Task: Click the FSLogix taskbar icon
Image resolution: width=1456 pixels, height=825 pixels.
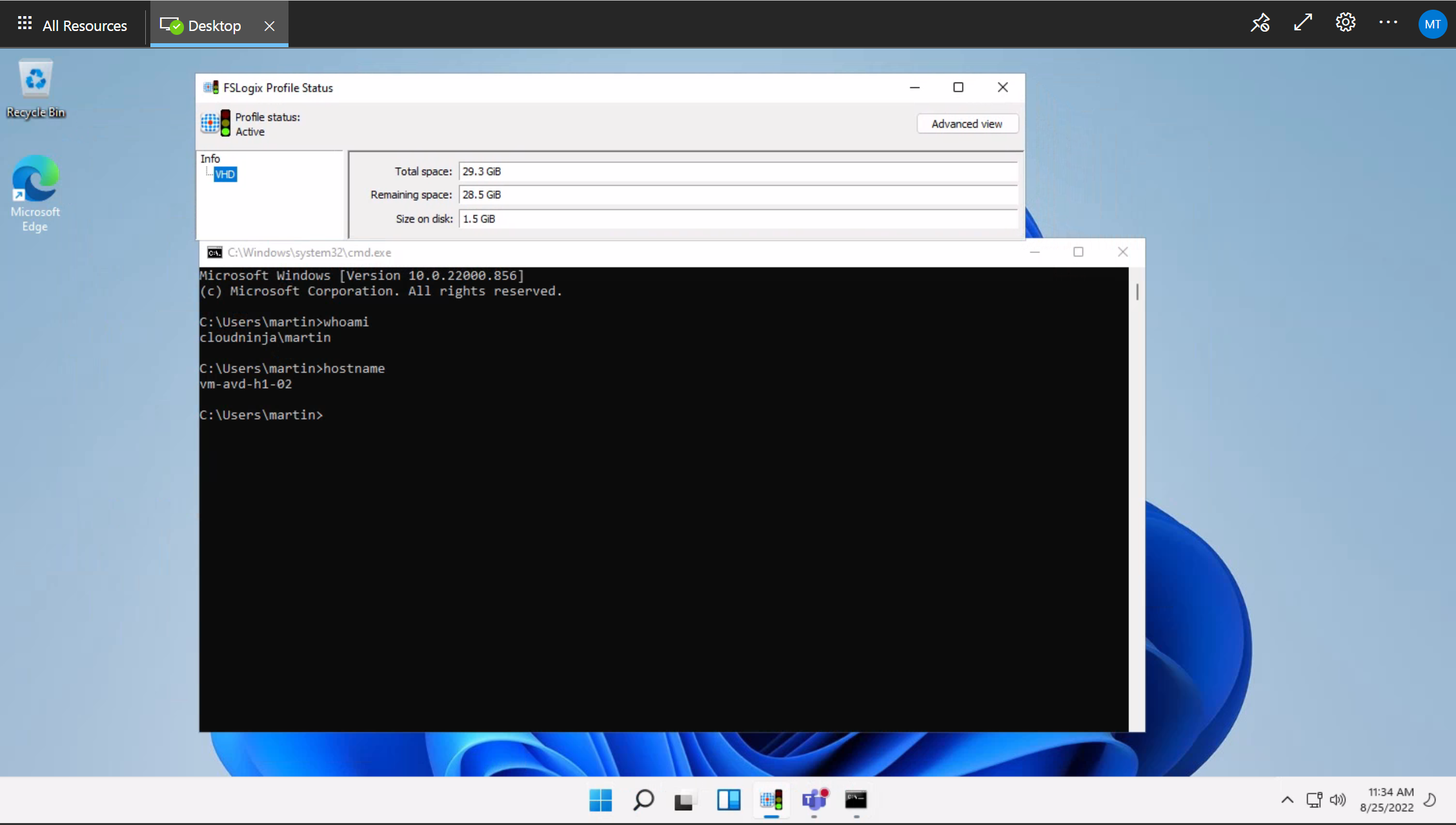Action: point(771,800)
